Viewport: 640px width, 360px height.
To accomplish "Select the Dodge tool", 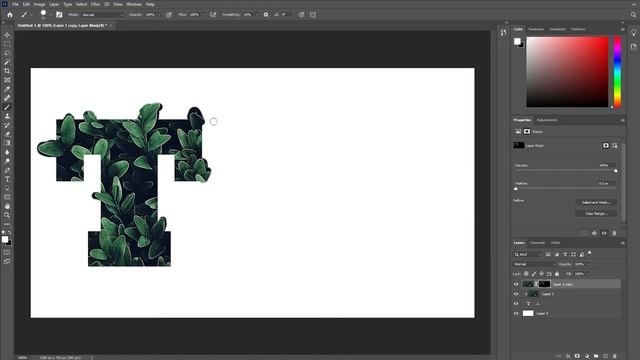I will click(7, 161).
